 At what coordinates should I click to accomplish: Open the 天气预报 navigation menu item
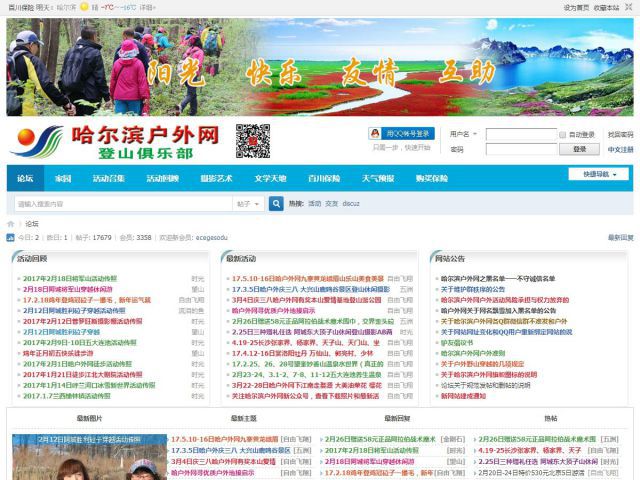point(378,178)
